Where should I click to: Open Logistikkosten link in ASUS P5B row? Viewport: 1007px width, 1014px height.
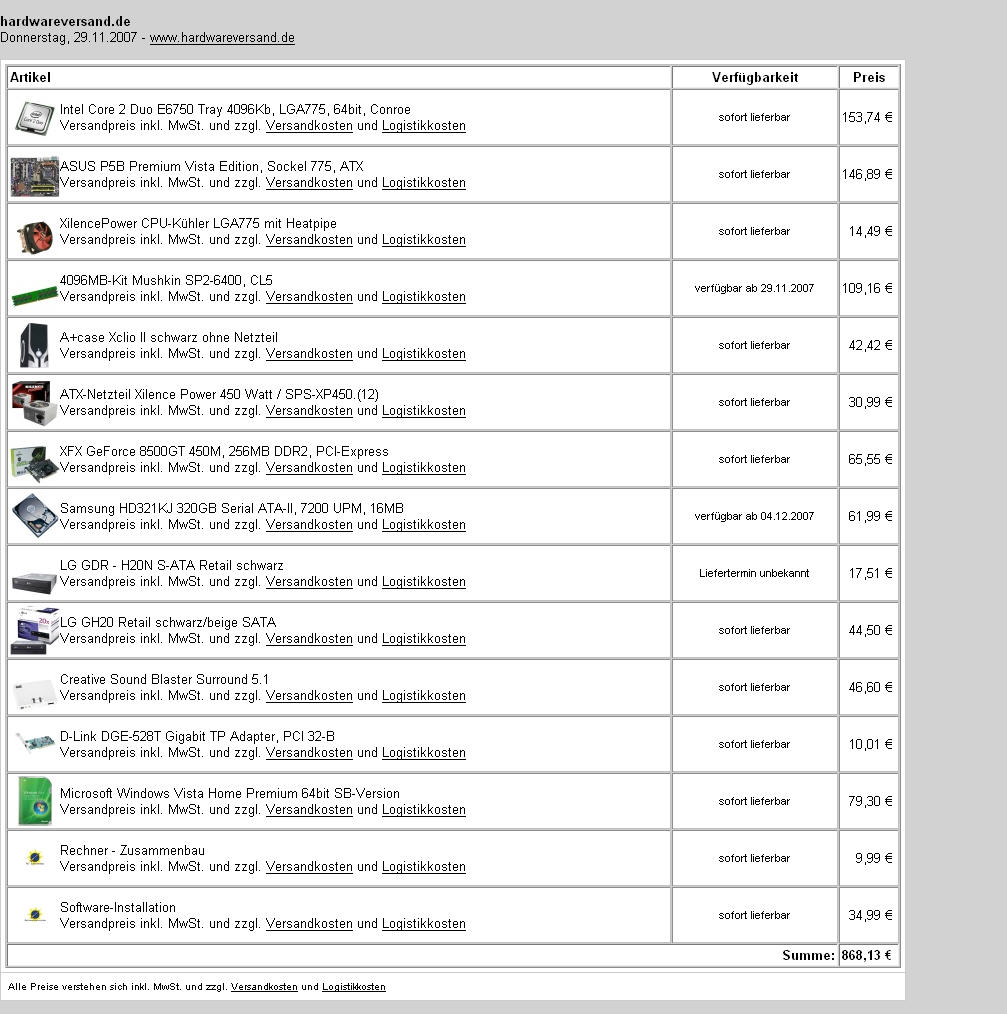[424, 183]
